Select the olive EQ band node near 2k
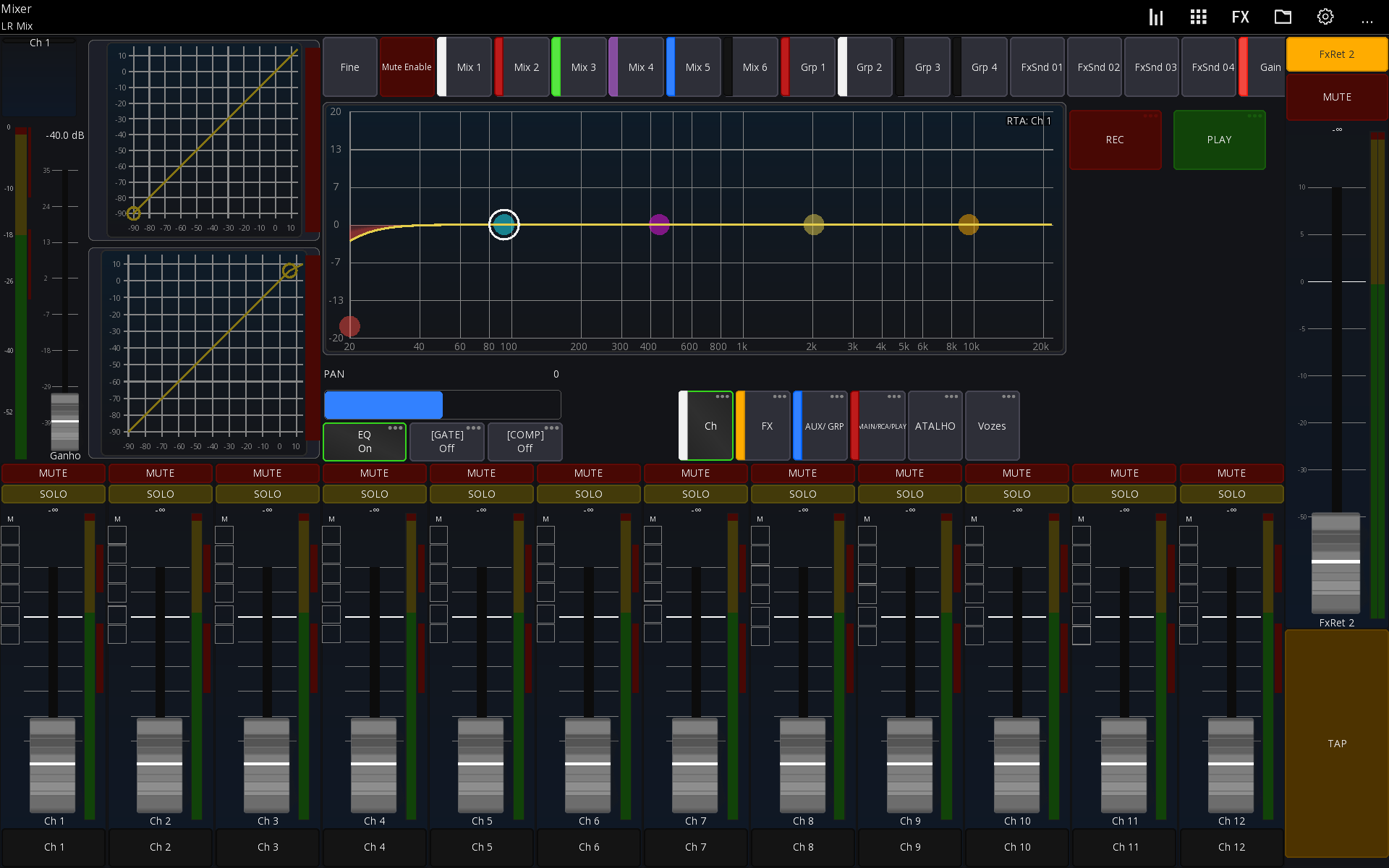 (x=814, y=224)
